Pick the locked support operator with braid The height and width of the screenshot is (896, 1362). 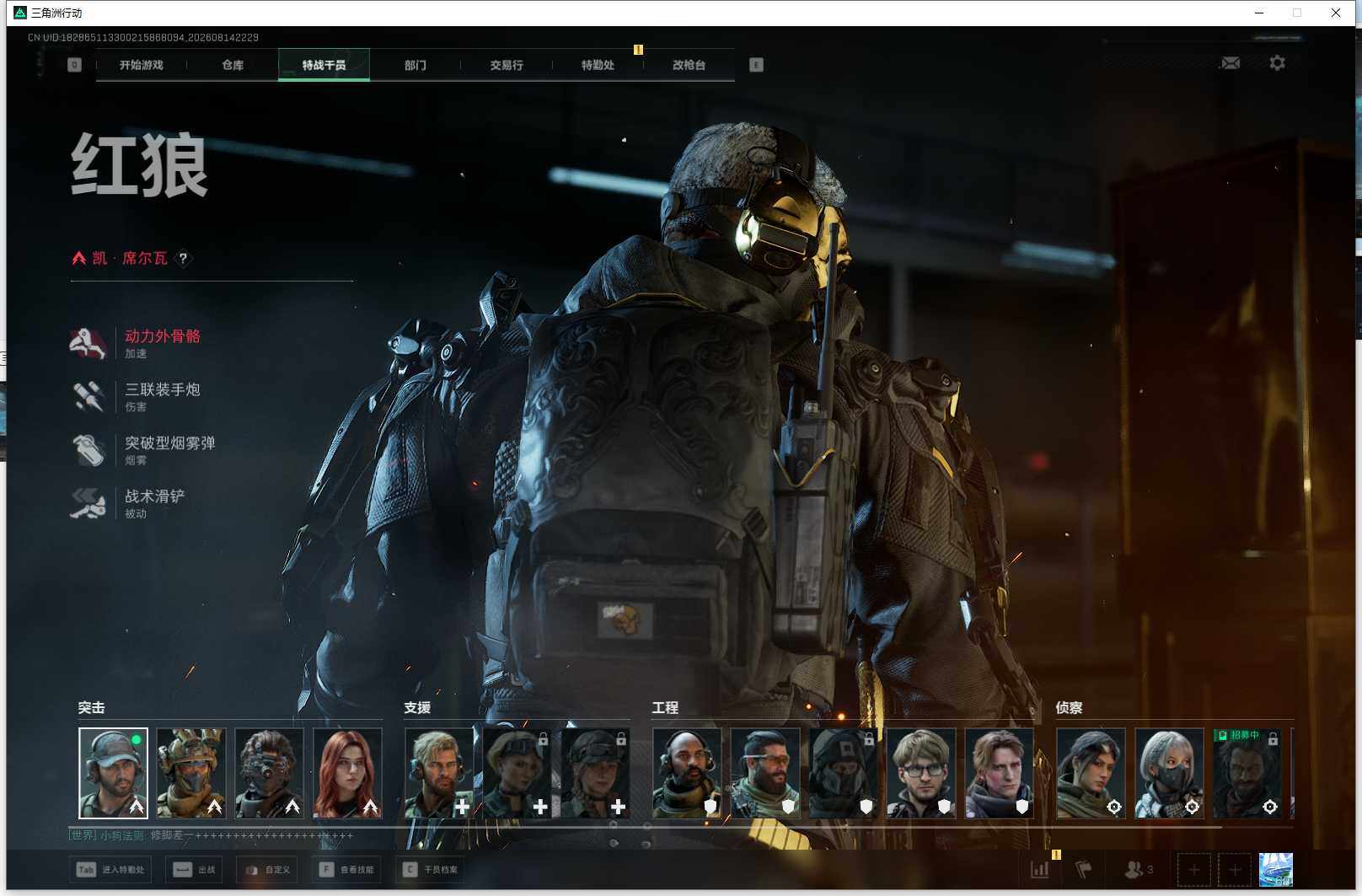[x=595, y=773]
